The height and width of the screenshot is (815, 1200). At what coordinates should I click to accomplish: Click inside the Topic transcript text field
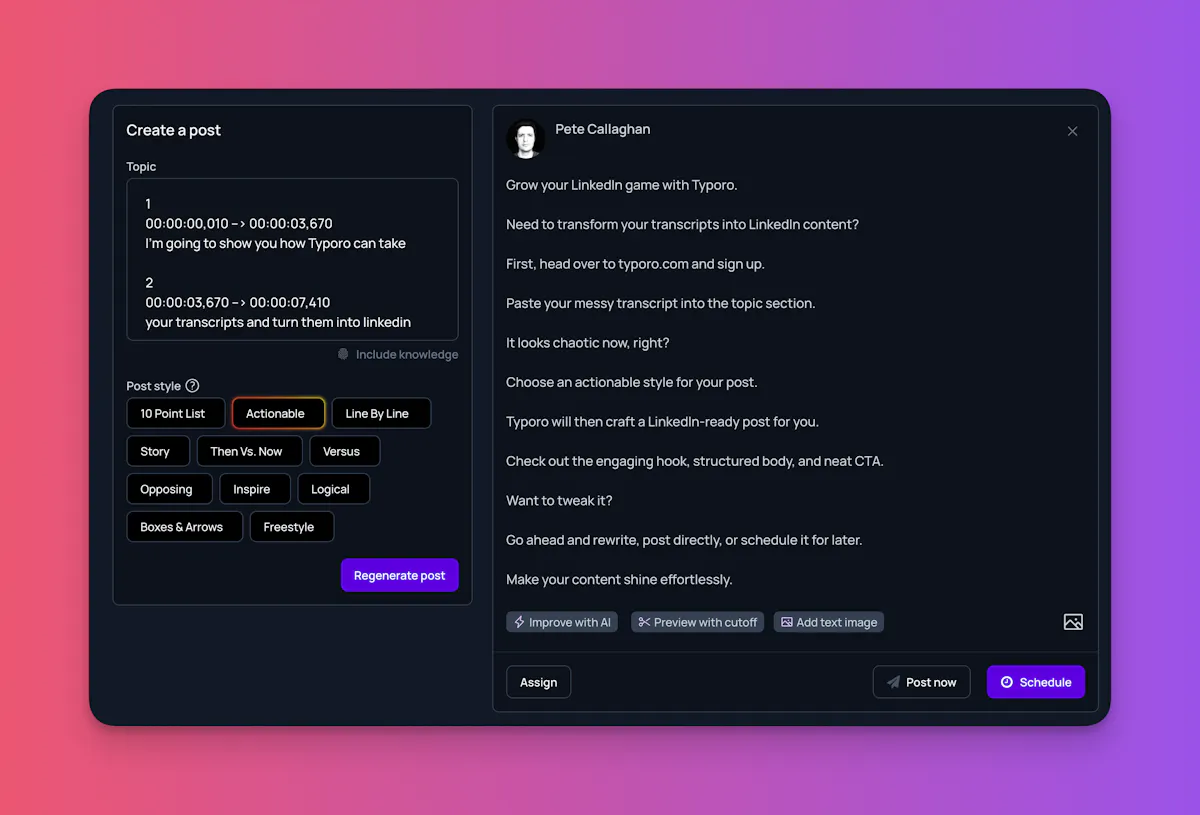(x=292, y=260)
